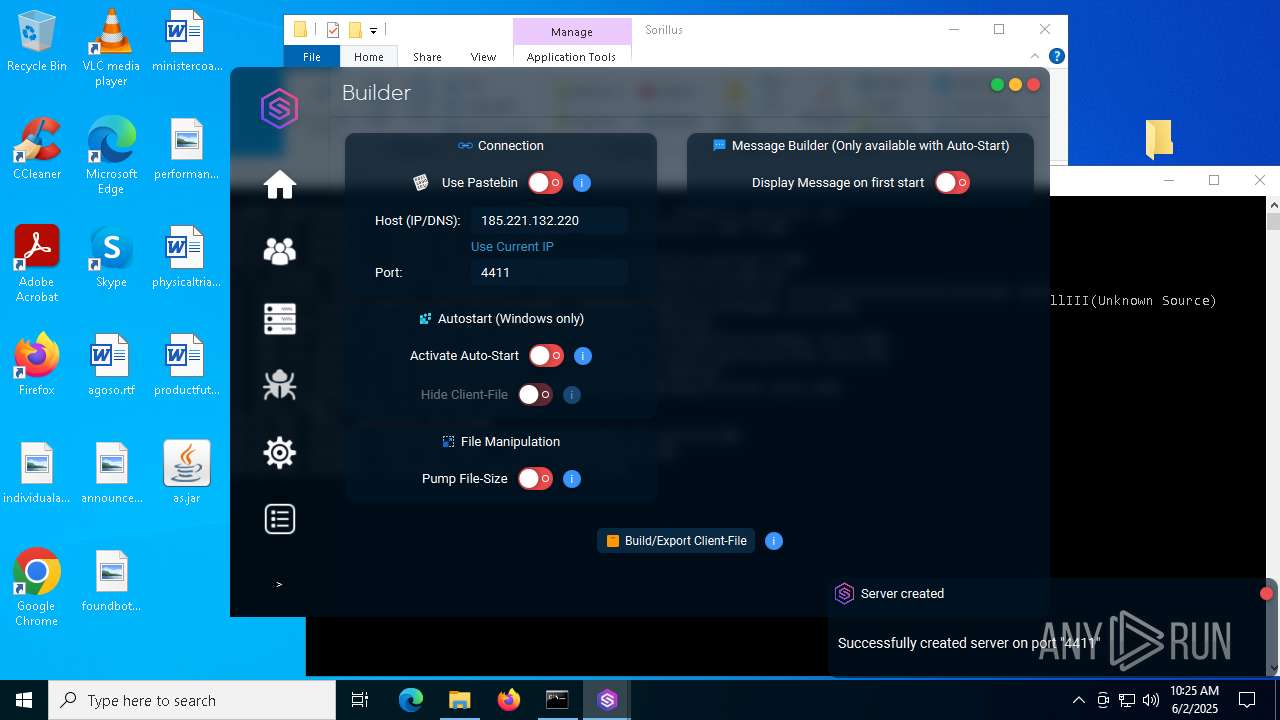Screen dimensions: 1280x720
Task: Open Explorer help question icon
Action: [x=1056, y=56]
